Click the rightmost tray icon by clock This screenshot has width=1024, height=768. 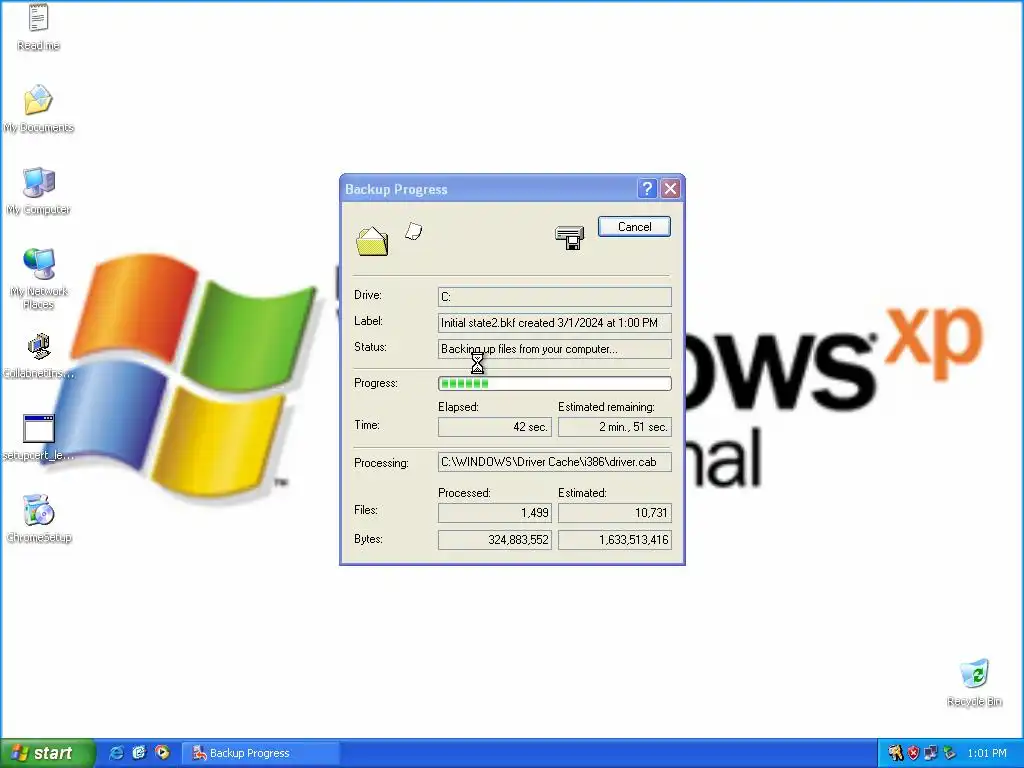tap(949, 753)
